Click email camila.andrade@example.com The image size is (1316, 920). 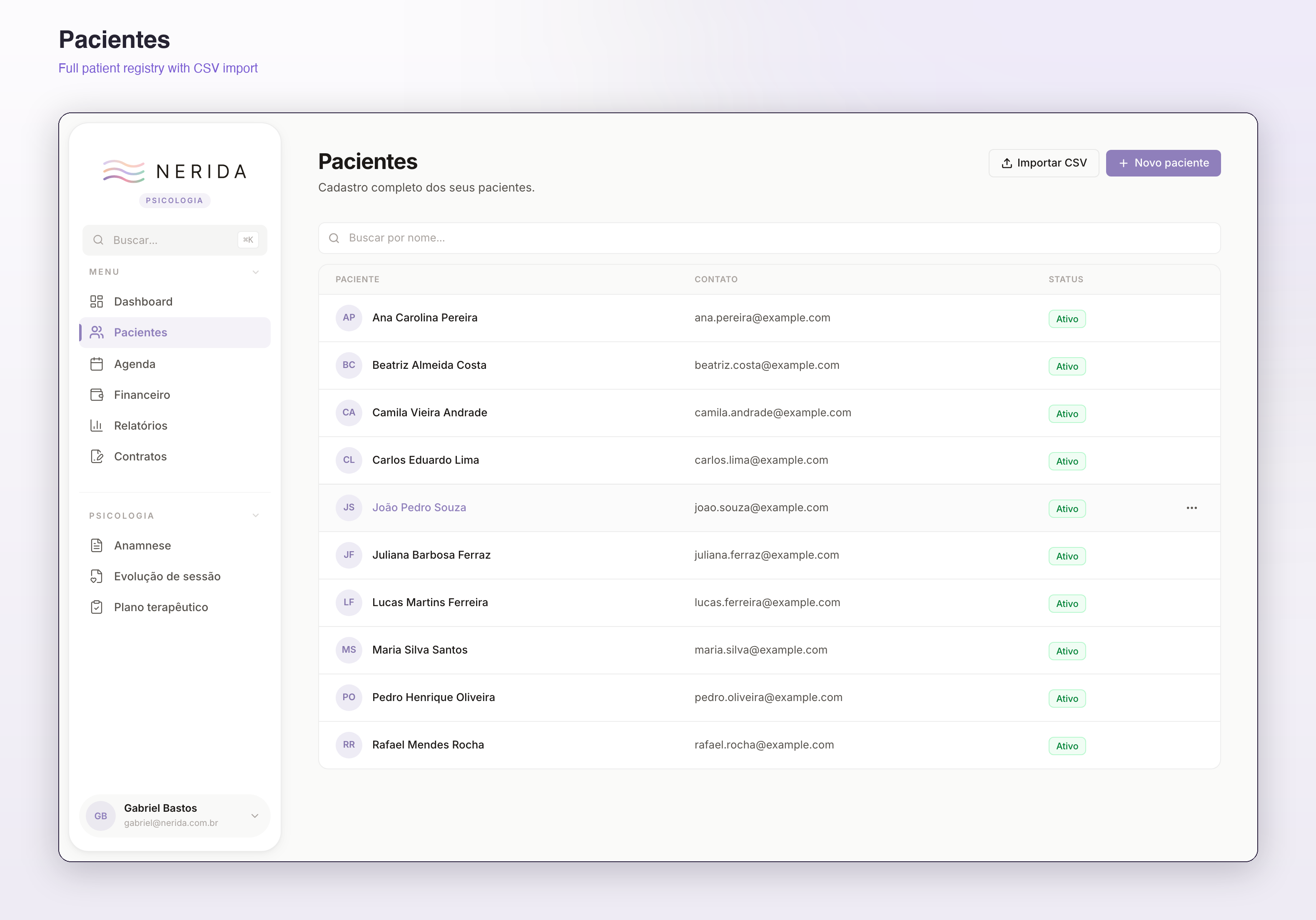tap(773, 413)
